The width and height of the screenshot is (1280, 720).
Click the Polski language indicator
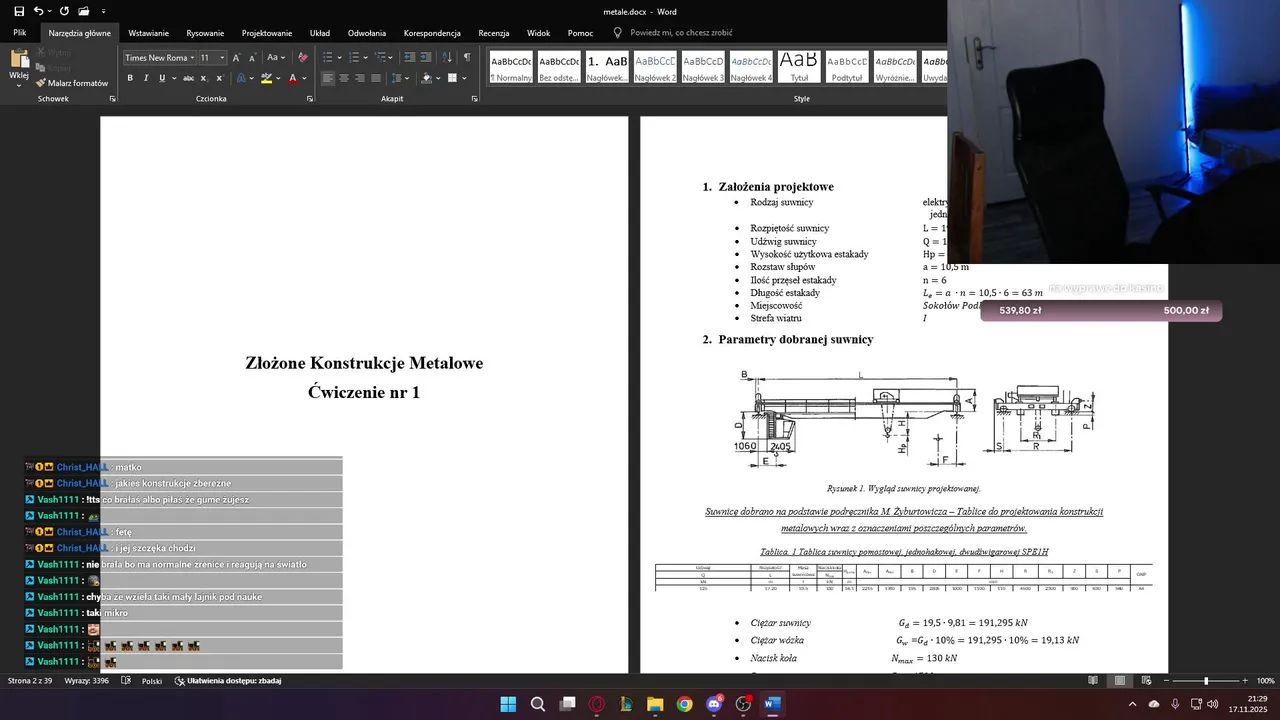pos(152,681)
